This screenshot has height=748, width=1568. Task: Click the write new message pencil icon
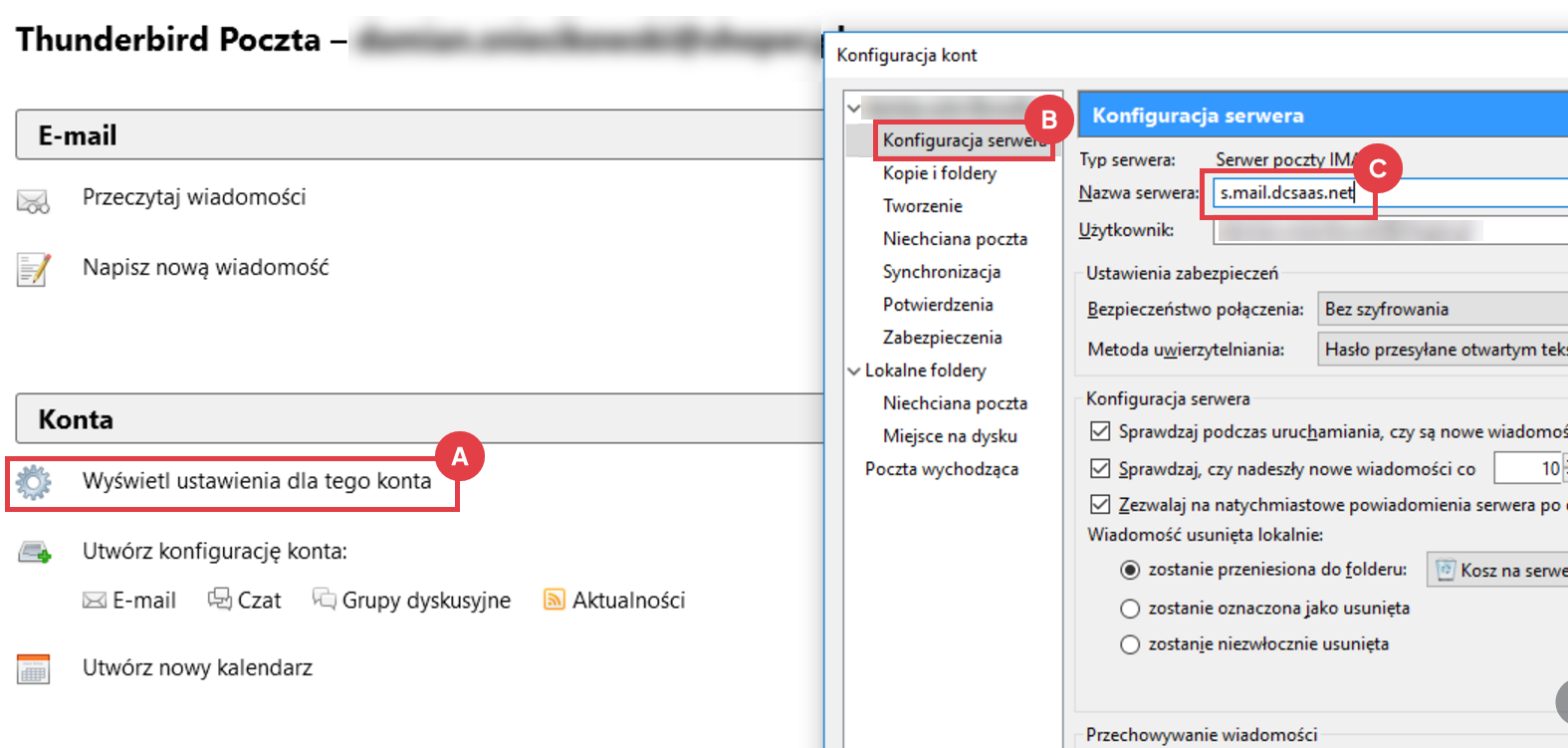pyautogui.click(x=33, y=269)
